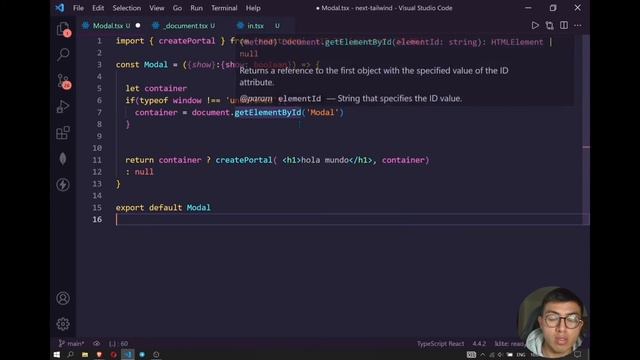Open the Help menu
This screenshot has width=640, height=360.
(x=253, y=8)
